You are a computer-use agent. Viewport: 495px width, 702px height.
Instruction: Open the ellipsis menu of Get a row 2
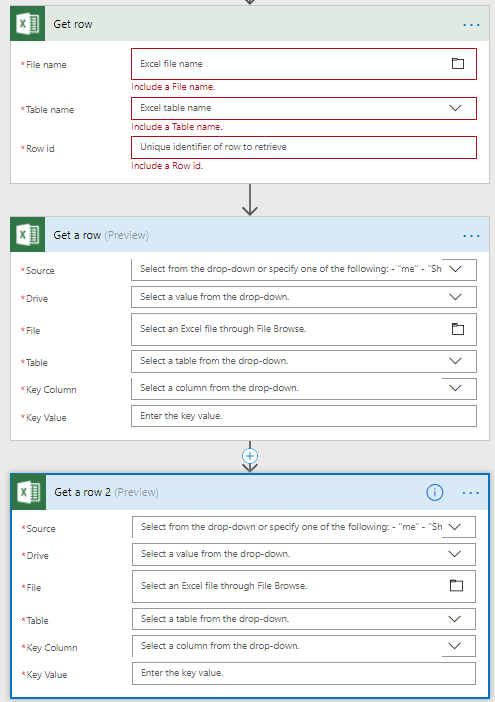pos(470,493)
